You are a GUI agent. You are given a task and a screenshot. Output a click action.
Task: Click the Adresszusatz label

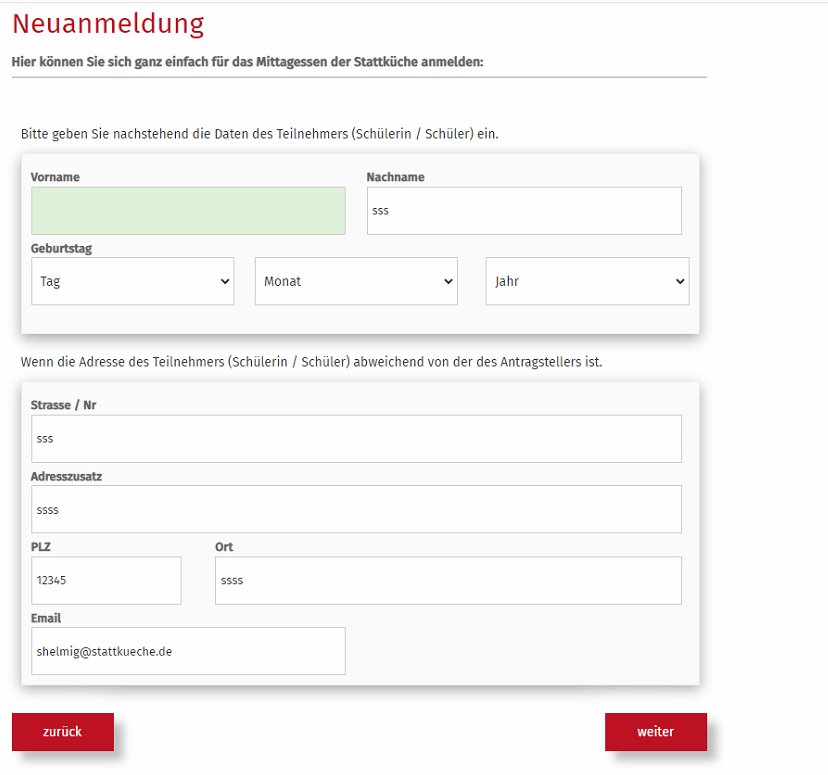point(66,476)
